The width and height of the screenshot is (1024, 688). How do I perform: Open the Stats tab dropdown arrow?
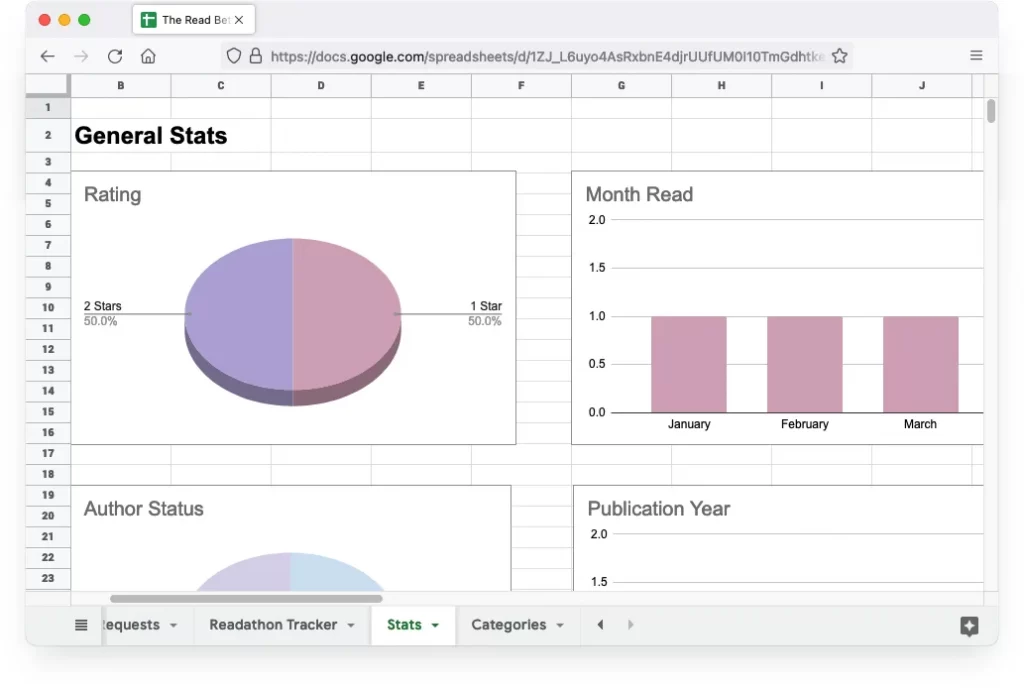pyautogui.click(x=435, y=625)
